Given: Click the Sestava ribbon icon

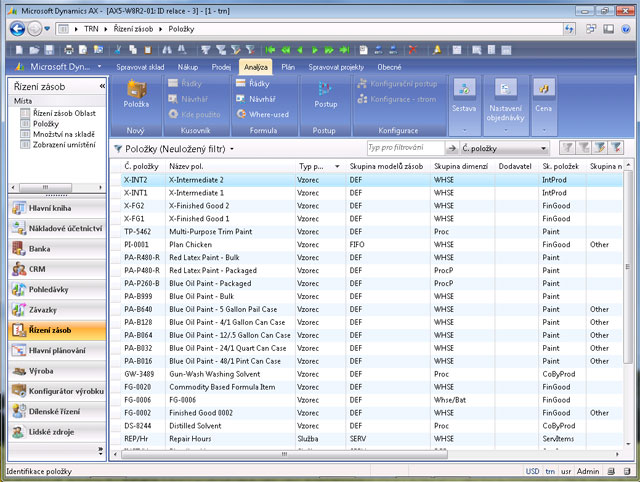Looking at the screenshot, I should pyautogui.click(x=464, y=89).
